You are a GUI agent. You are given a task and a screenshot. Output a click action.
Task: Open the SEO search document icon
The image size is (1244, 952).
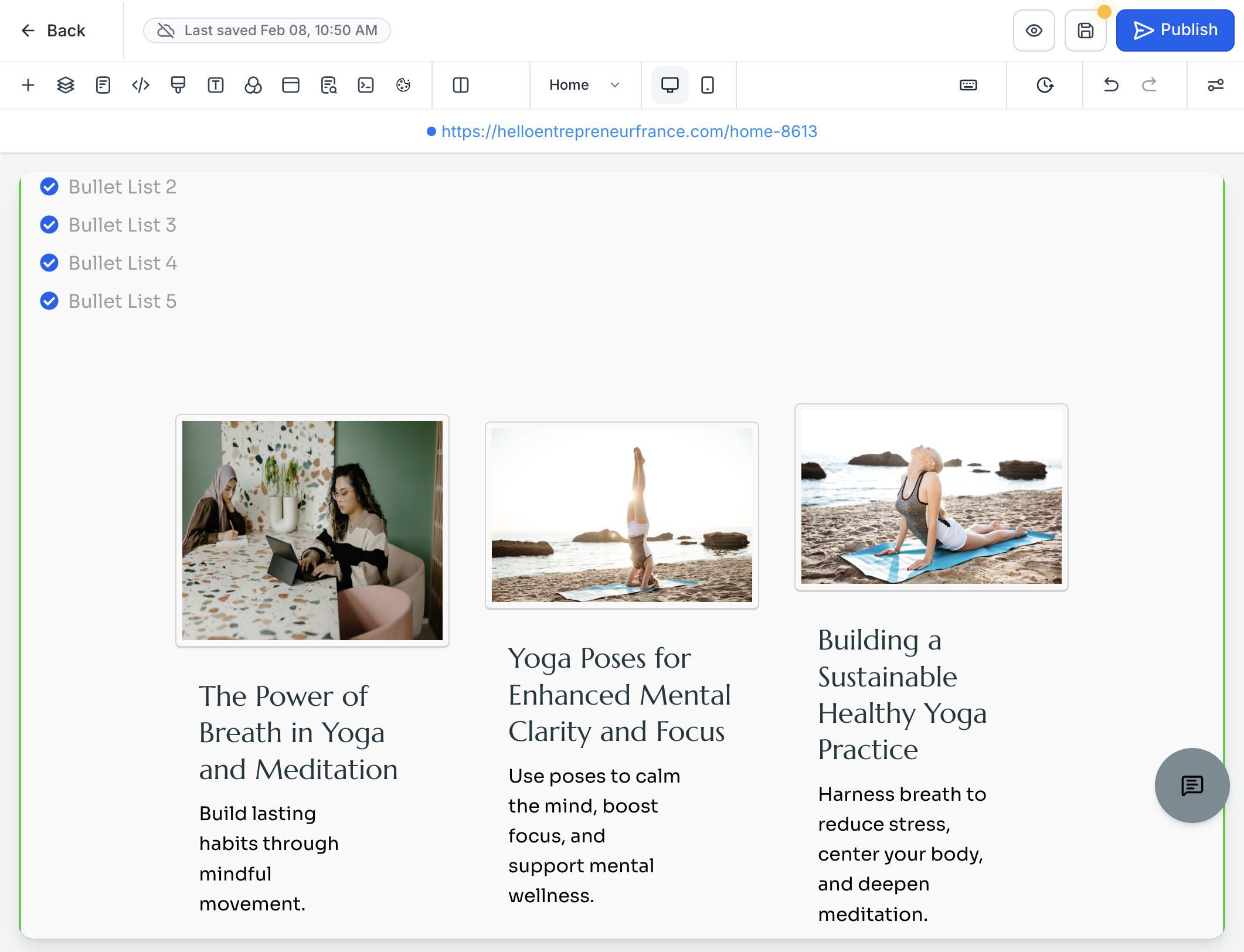pos(328,85)
